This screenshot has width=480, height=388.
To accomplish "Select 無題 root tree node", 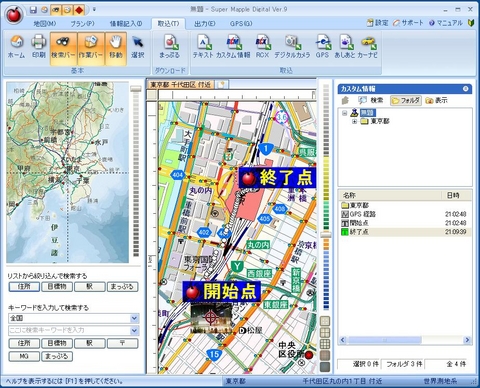I will point(367,113).
